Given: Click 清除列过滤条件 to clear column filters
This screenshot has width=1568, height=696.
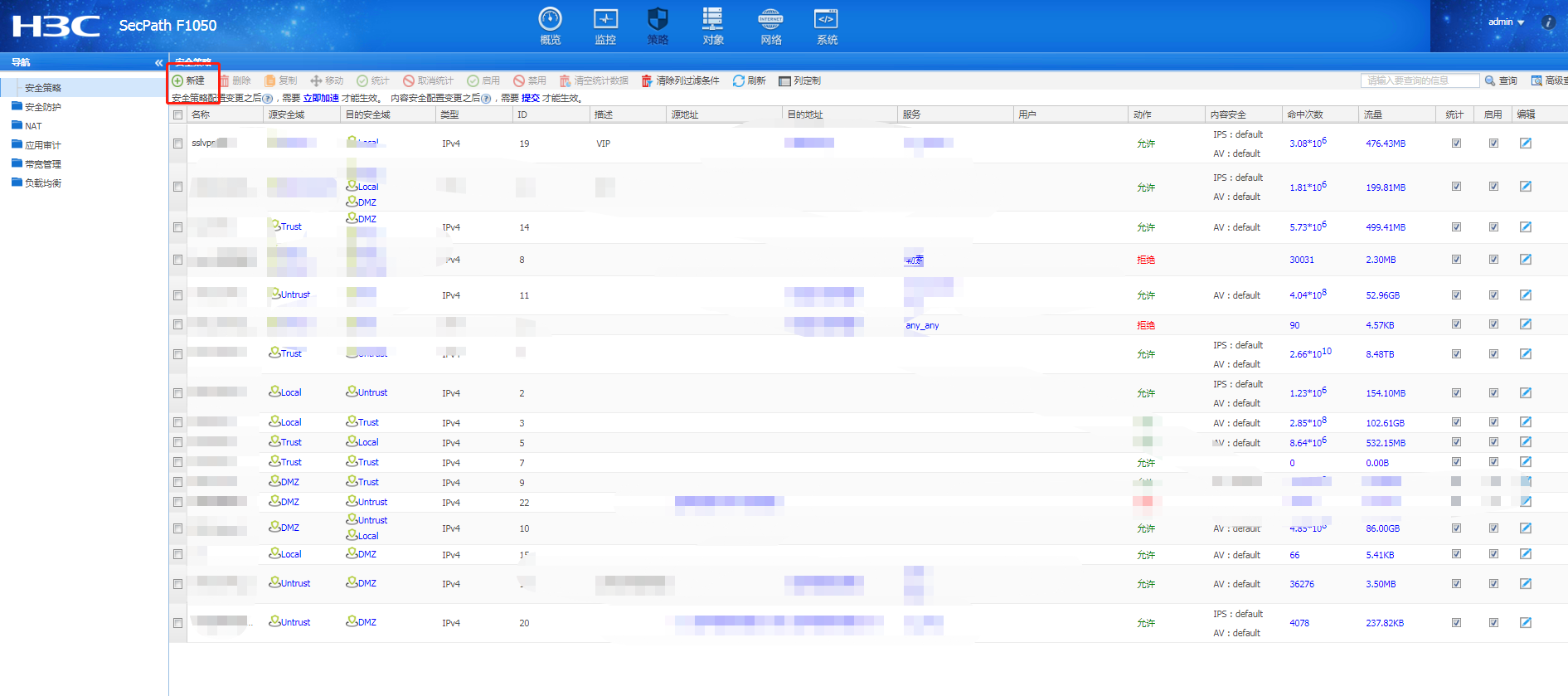Looking at the screenshot, I should [x=680, y=80].
